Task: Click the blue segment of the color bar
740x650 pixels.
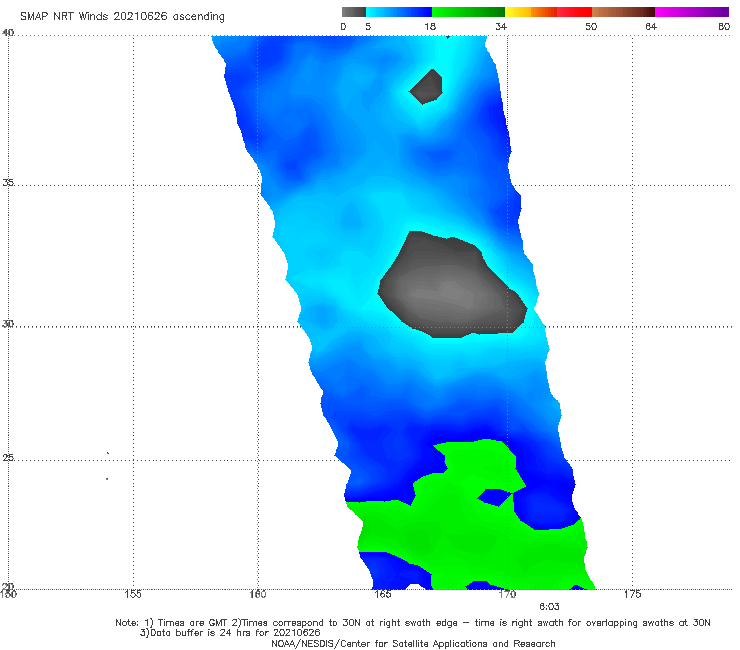Action: (x=399, y=12)
